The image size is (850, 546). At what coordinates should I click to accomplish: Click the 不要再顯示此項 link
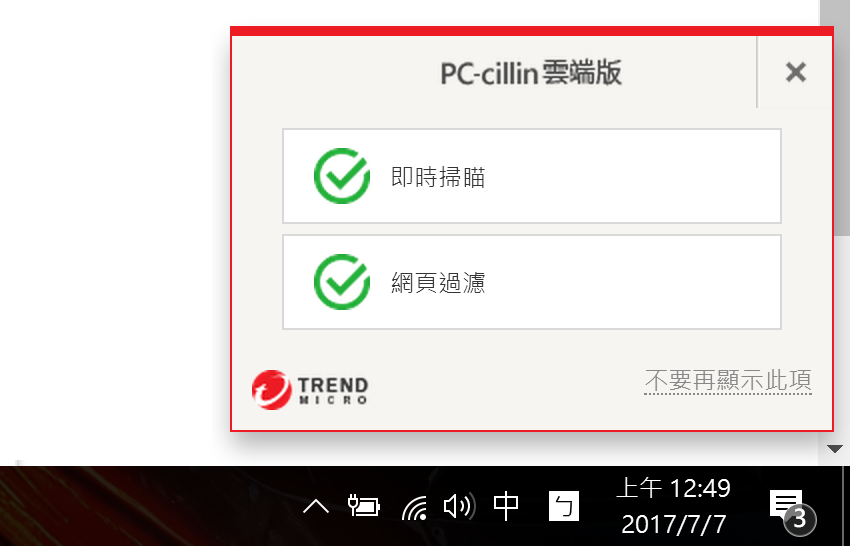(x=728, y=380)
